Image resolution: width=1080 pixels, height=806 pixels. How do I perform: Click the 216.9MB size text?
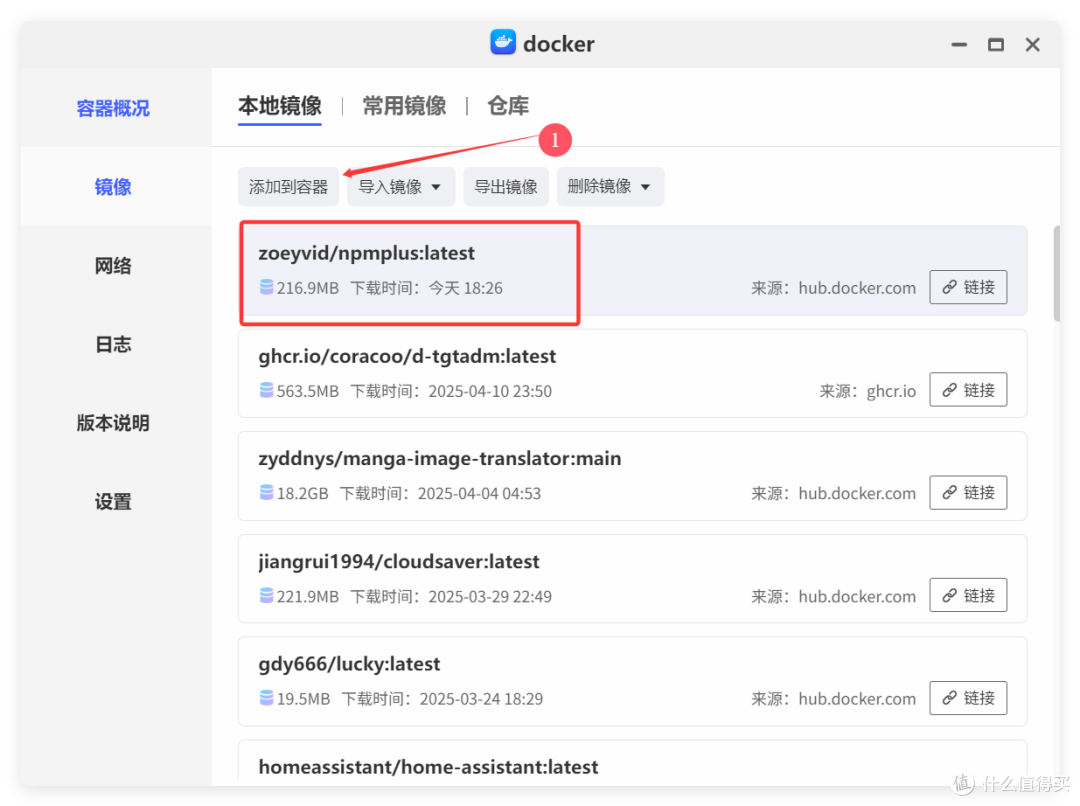308,288
